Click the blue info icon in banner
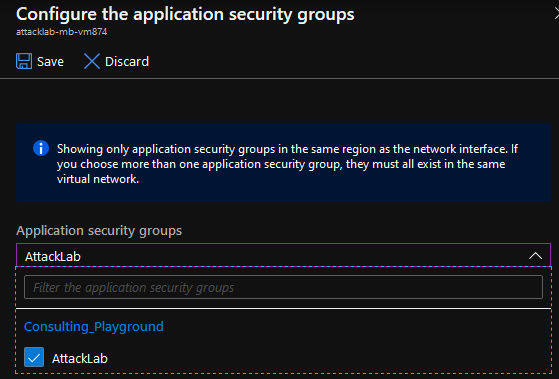The width and height of the screenshot is (559, 379). tap(41, 148)
